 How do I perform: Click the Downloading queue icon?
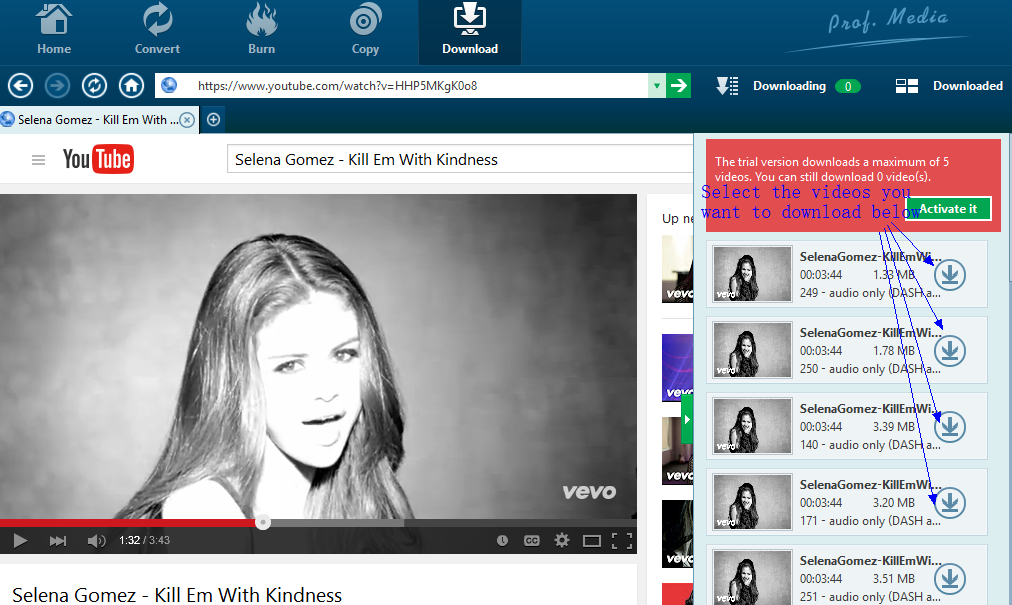(727, 86)
